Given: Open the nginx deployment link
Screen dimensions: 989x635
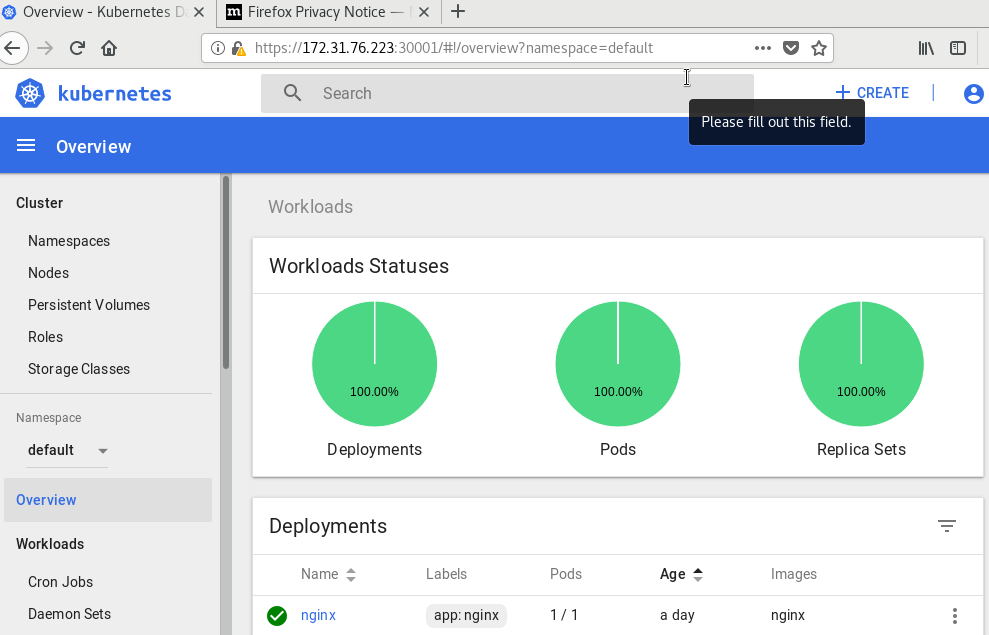Looking at the screenshot, I should tap(319, 615).
